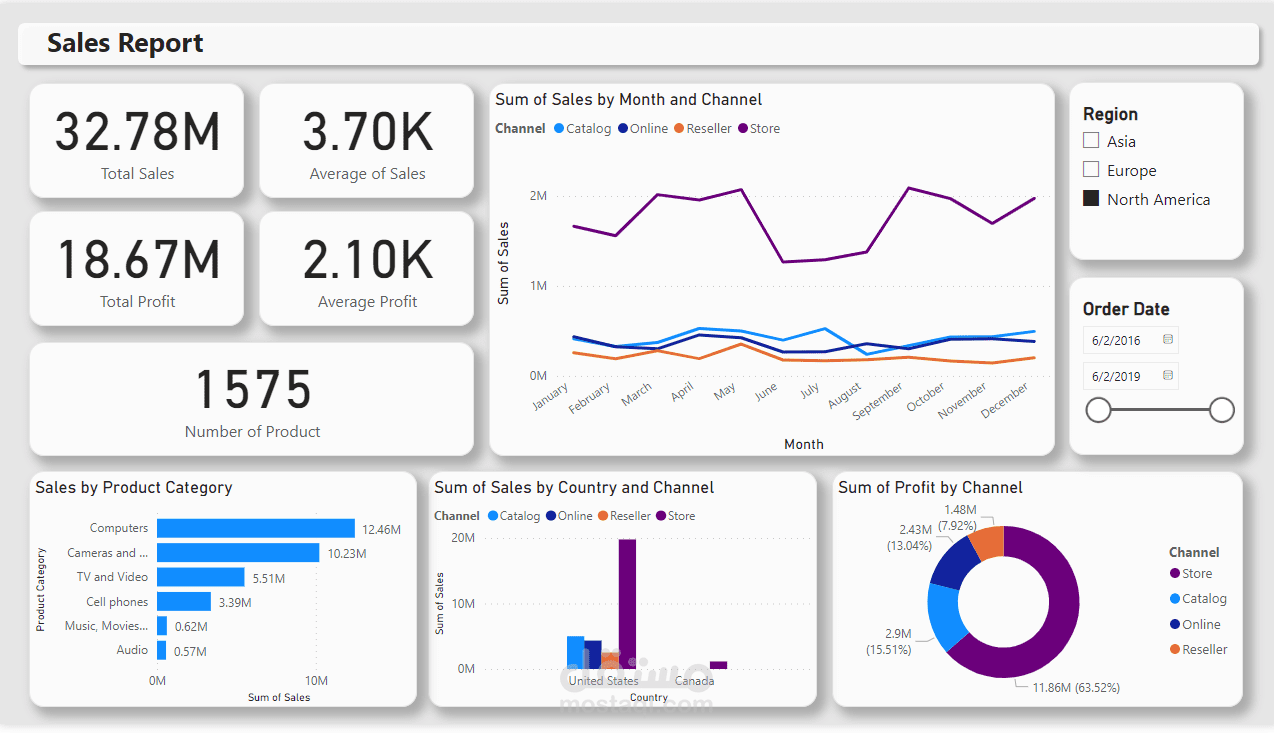
Task: Select the Computers bar in product category chart
Action: click(255, 527)
